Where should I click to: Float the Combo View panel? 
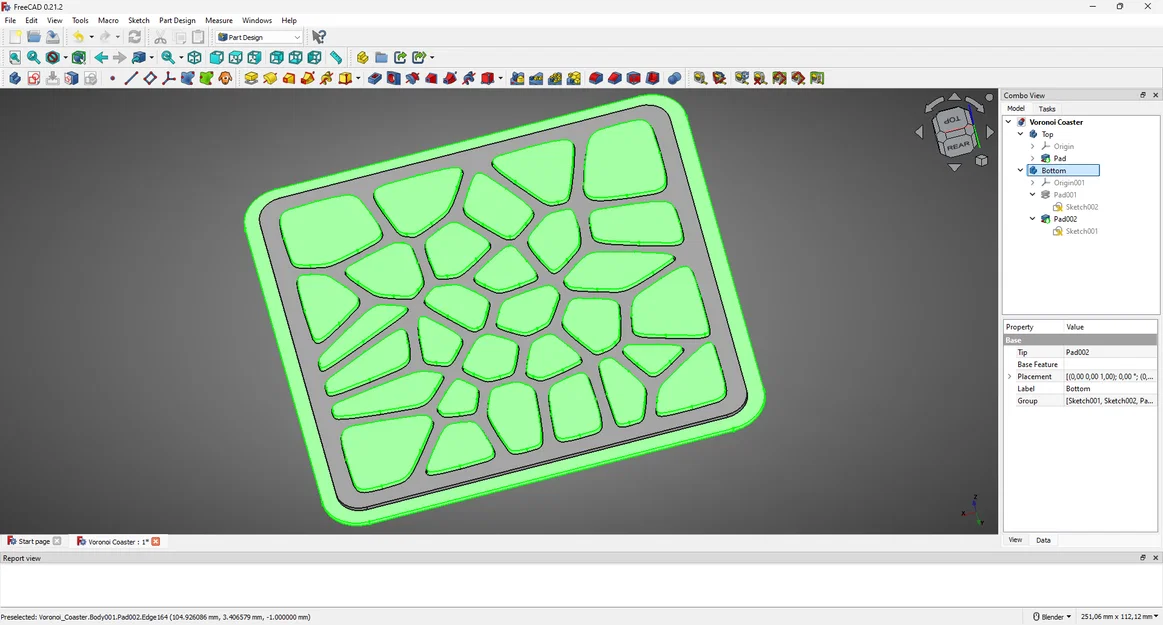[1143, 95]
